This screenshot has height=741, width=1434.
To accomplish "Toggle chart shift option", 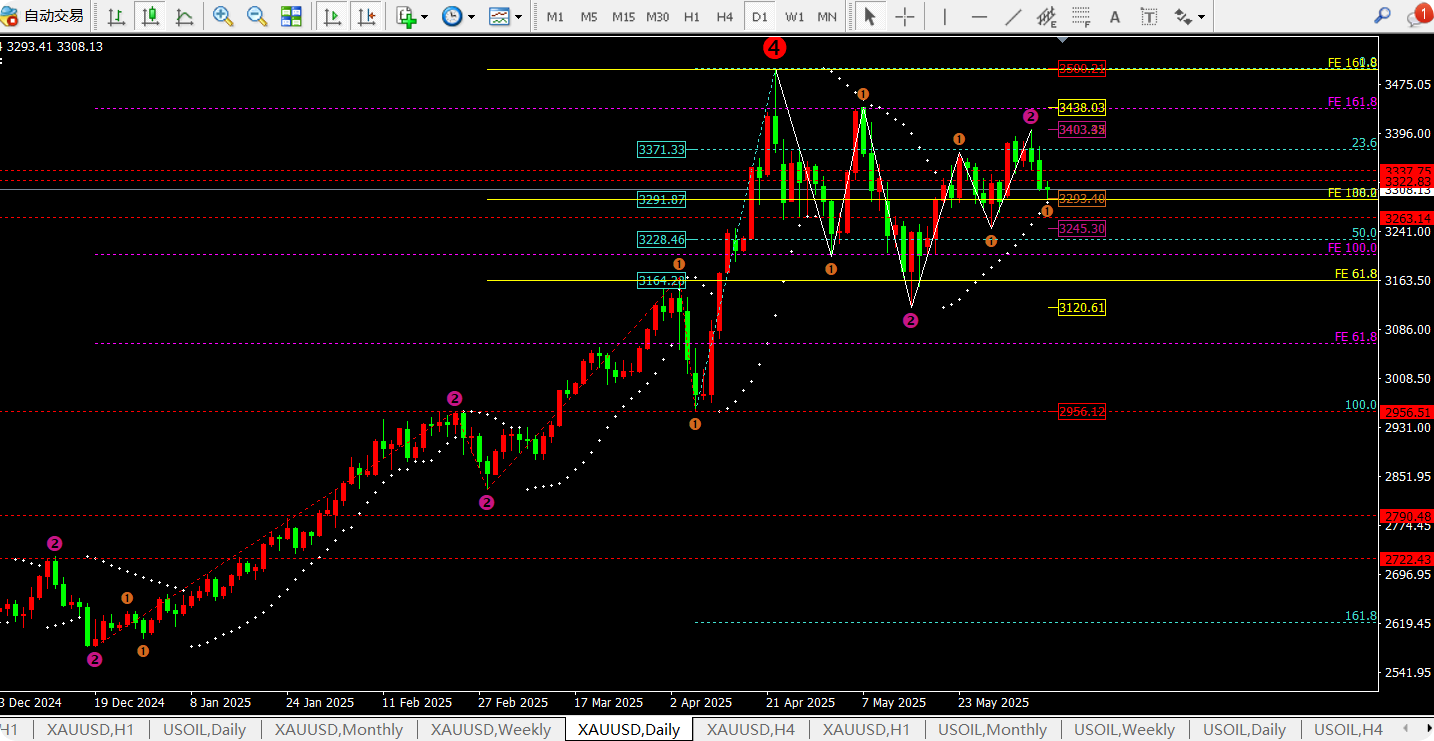I will coord(366,16).
